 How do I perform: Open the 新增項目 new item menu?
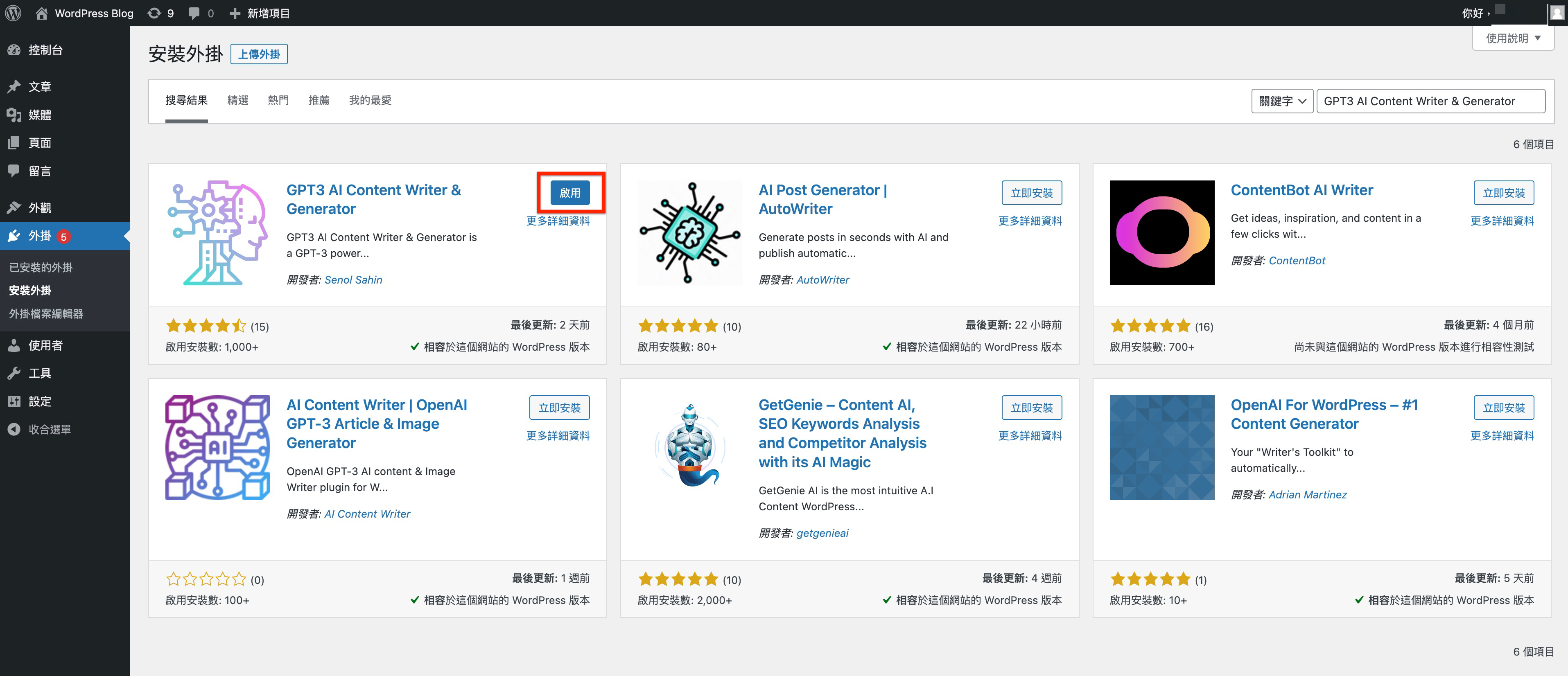[x=259, y=13]
